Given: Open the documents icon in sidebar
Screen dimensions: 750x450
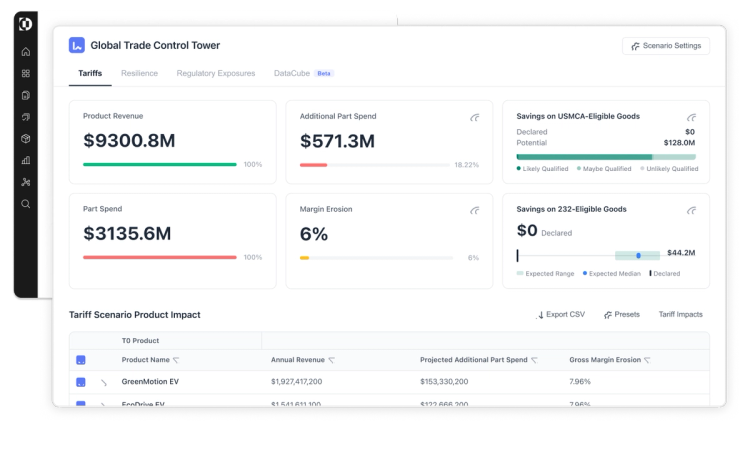Looking at the screenshot, I should click(26, 95).
